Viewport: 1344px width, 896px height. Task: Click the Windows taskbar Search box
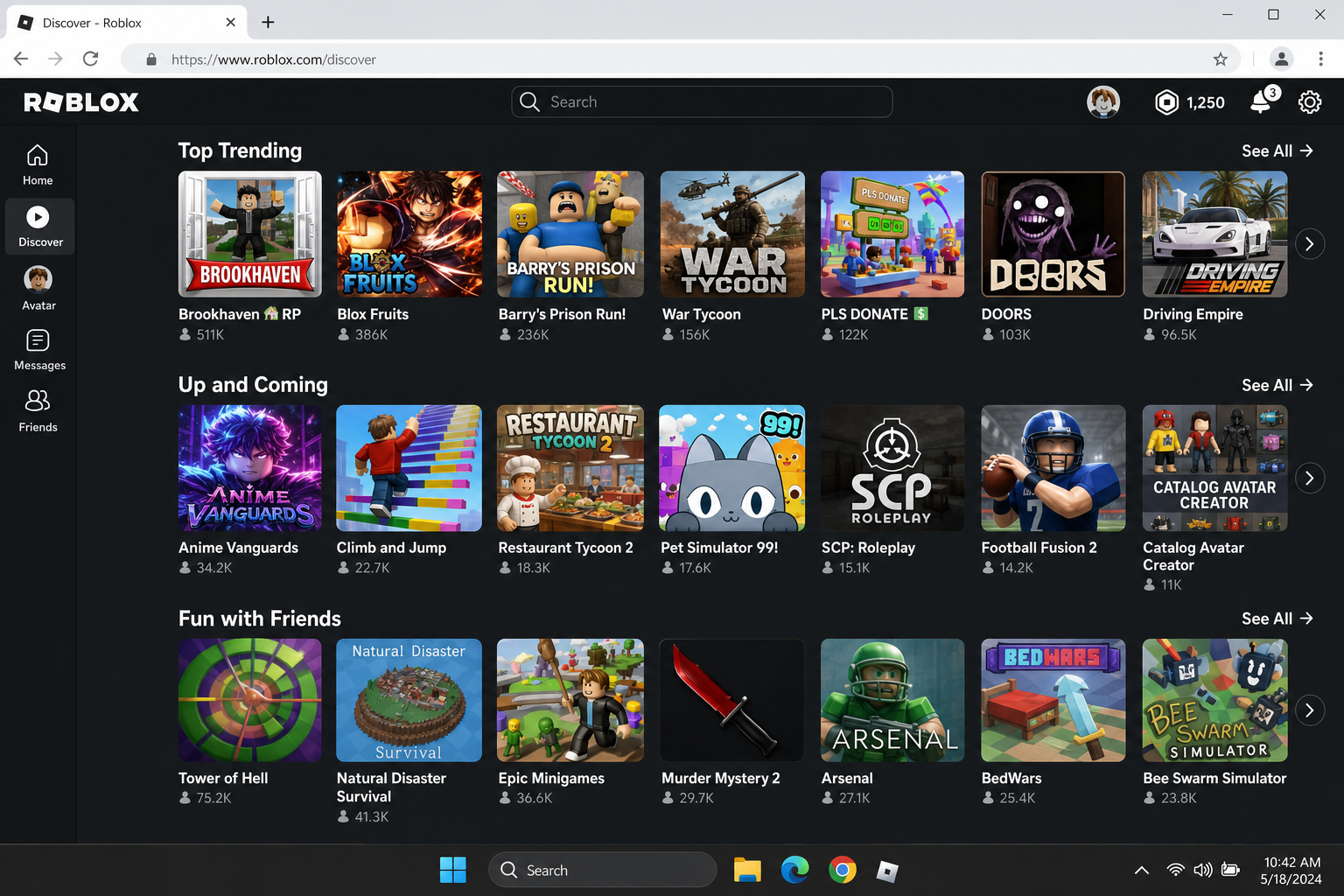click(602, 870)
